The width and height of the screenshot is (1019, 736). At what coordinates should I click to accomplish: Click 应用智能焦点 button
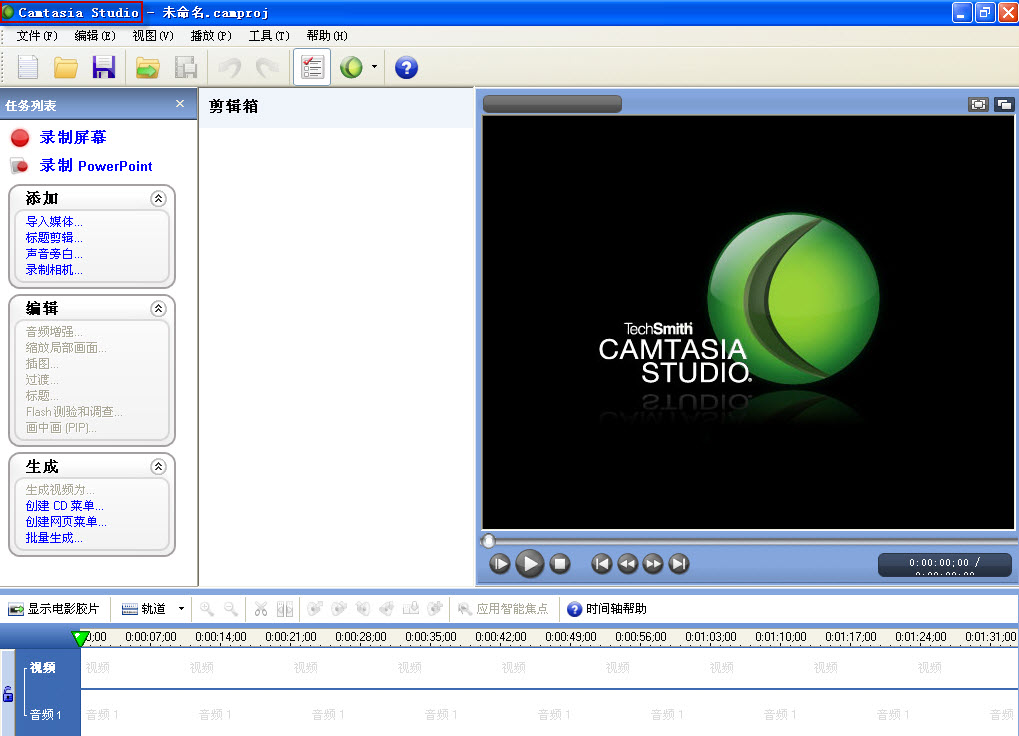click(503, 609)
